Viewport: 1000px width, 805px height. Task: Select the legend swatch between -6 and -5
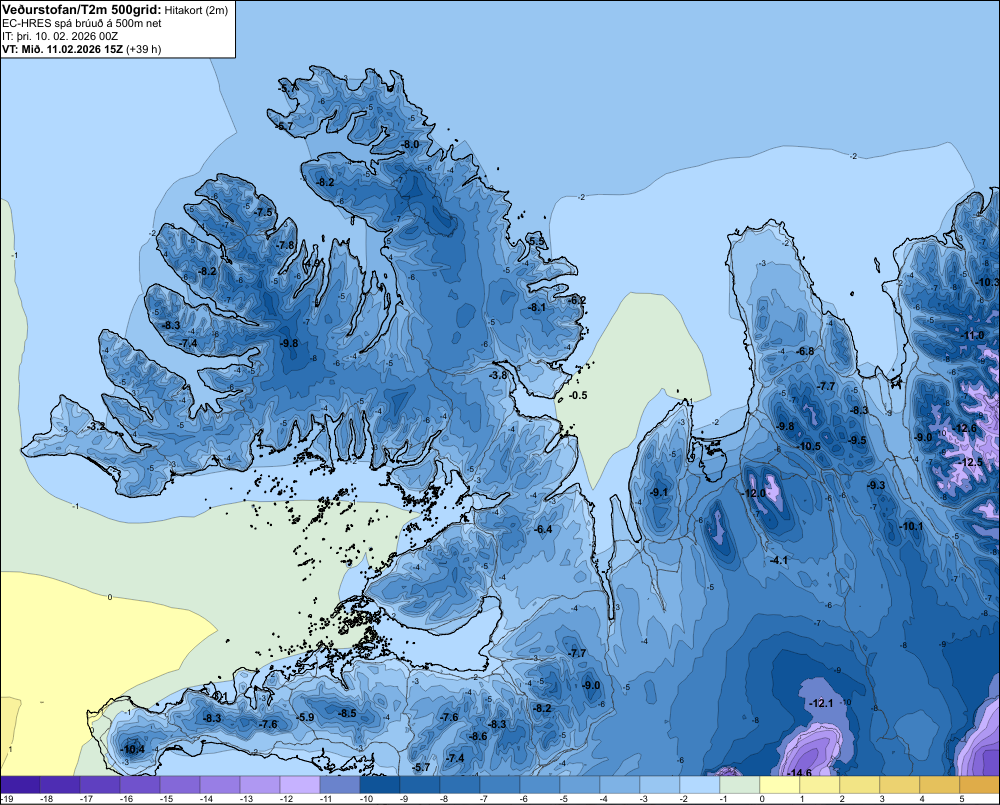pos(540,785)
